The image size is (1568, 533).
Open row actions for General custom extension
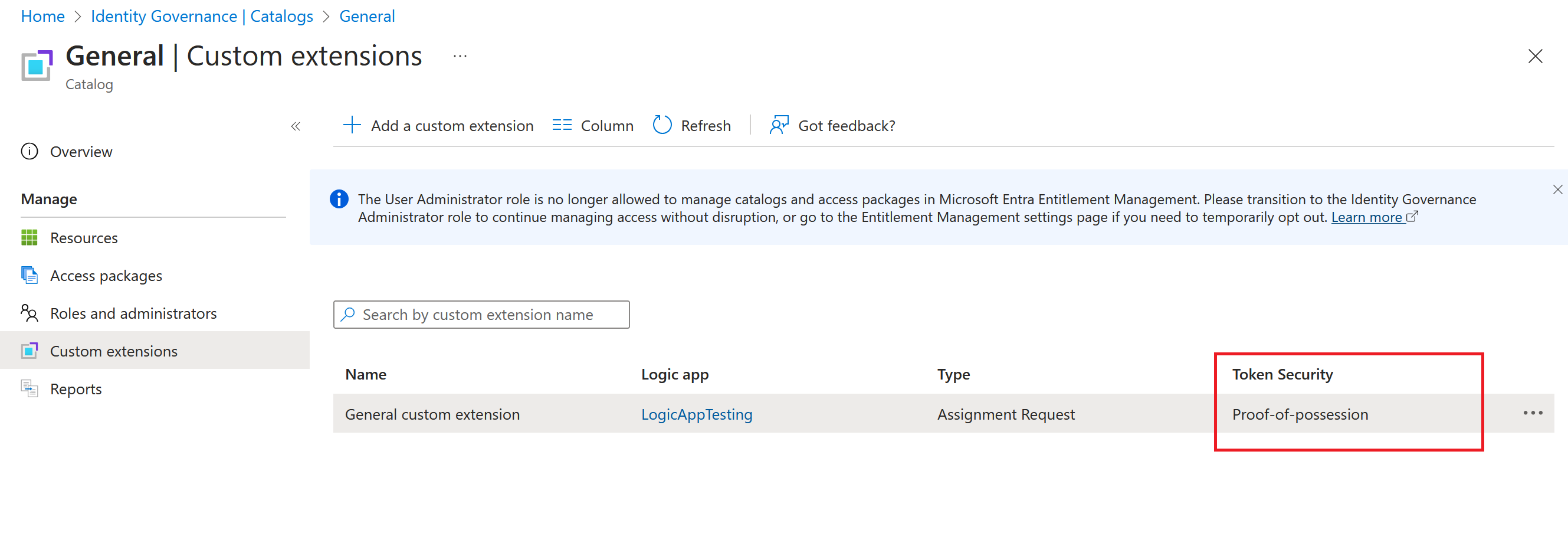coord(1532,413)
